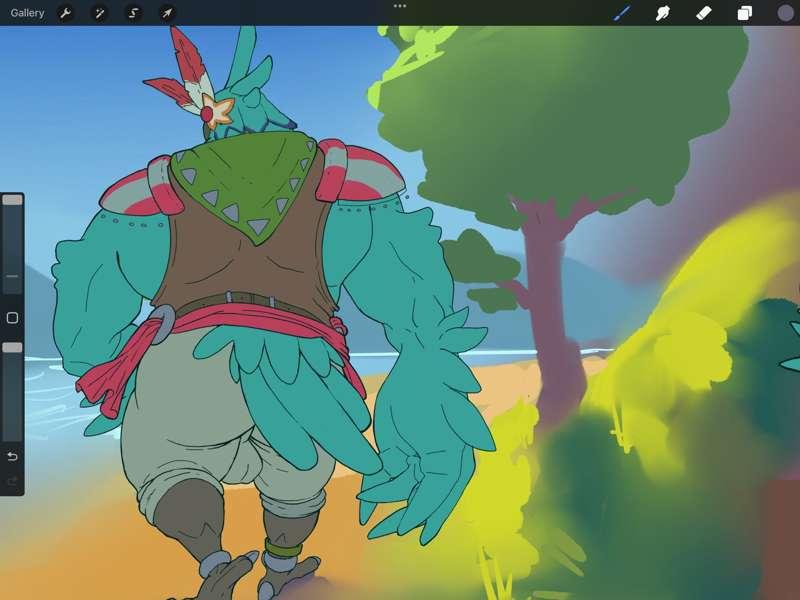Open the Adjustments magic wand menu
Viewport: 800px width, 600px height.
tap(99, 13)
